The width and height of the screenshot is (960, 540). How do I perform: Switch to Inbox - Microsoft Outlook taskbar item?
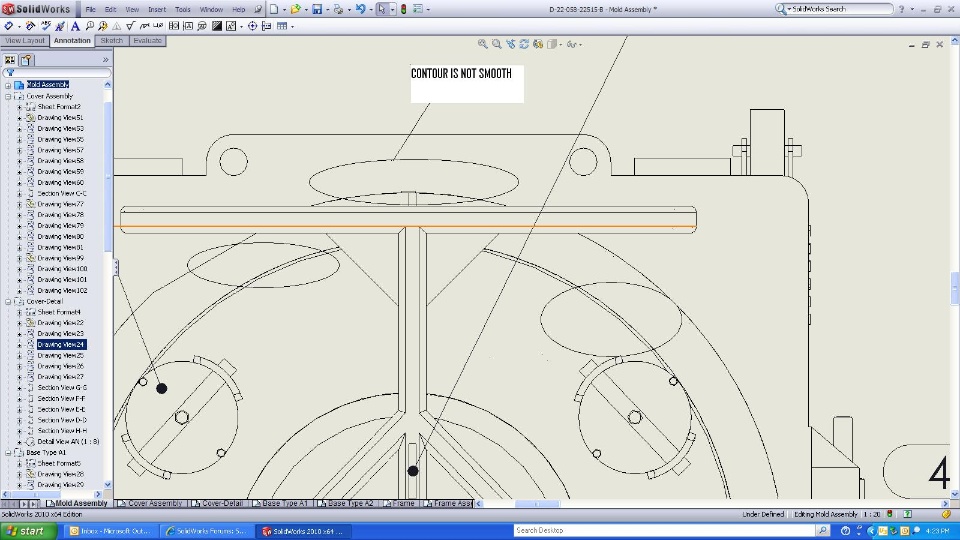point(110,531)
